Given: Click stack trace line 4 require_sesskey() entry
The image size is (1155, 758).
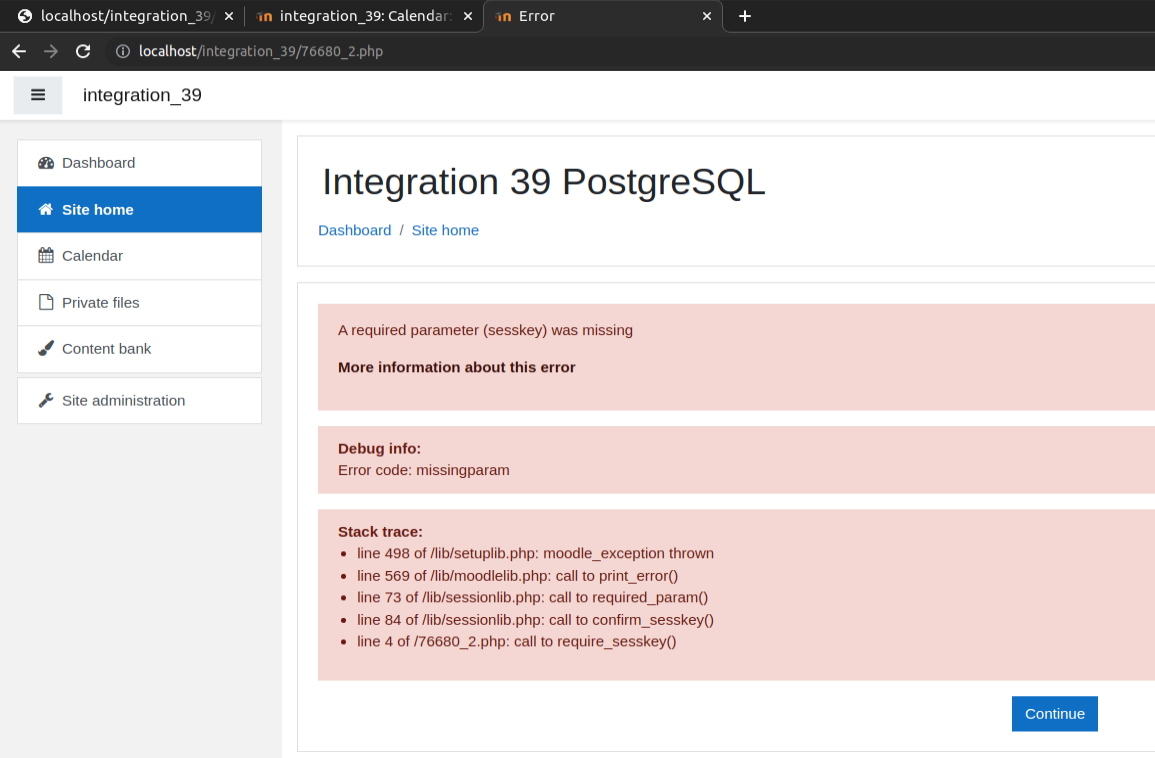Looking at the screenshot, I should pos(516,641).
